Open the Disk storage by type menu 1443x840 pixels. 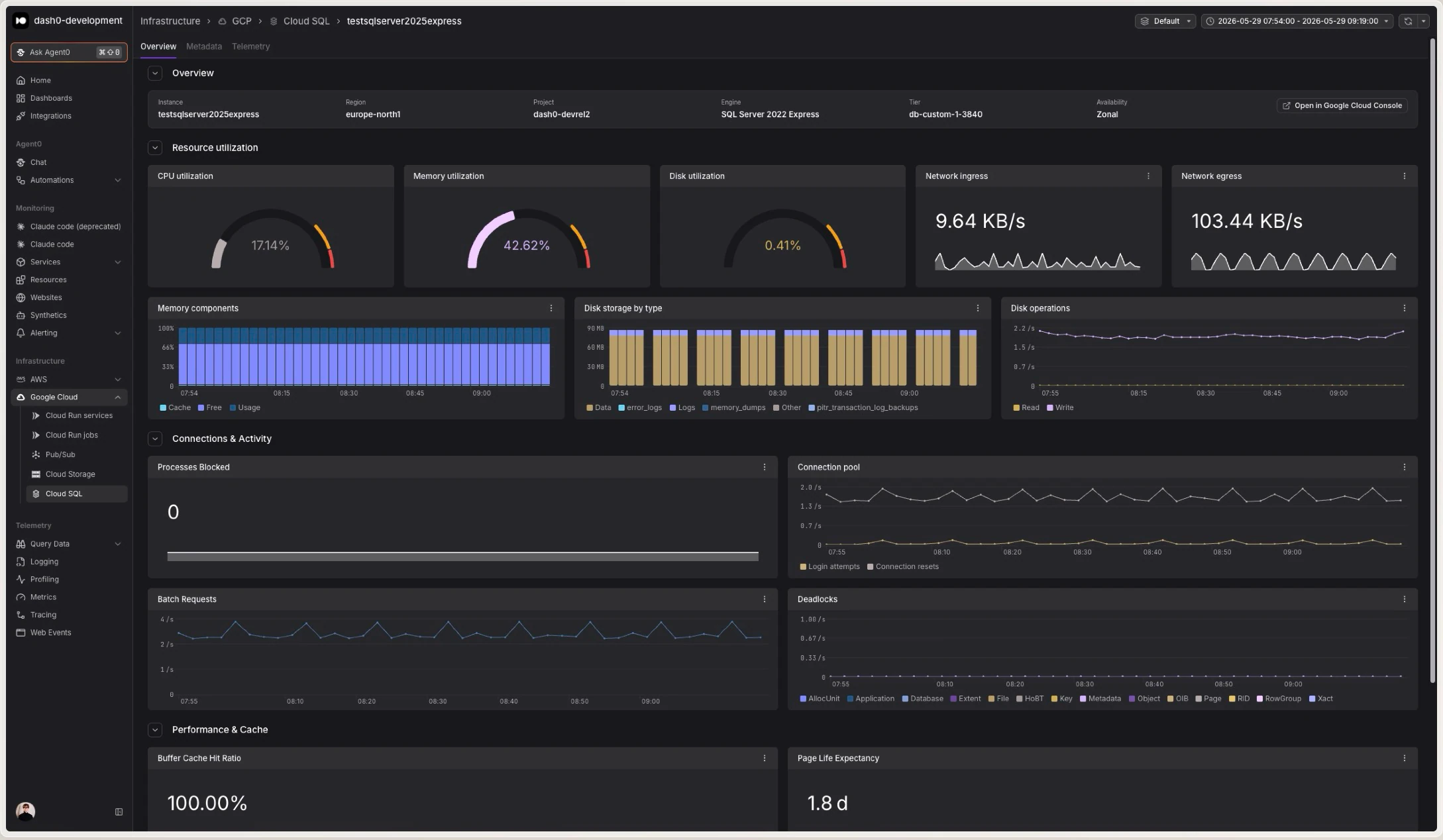[977, 308]
